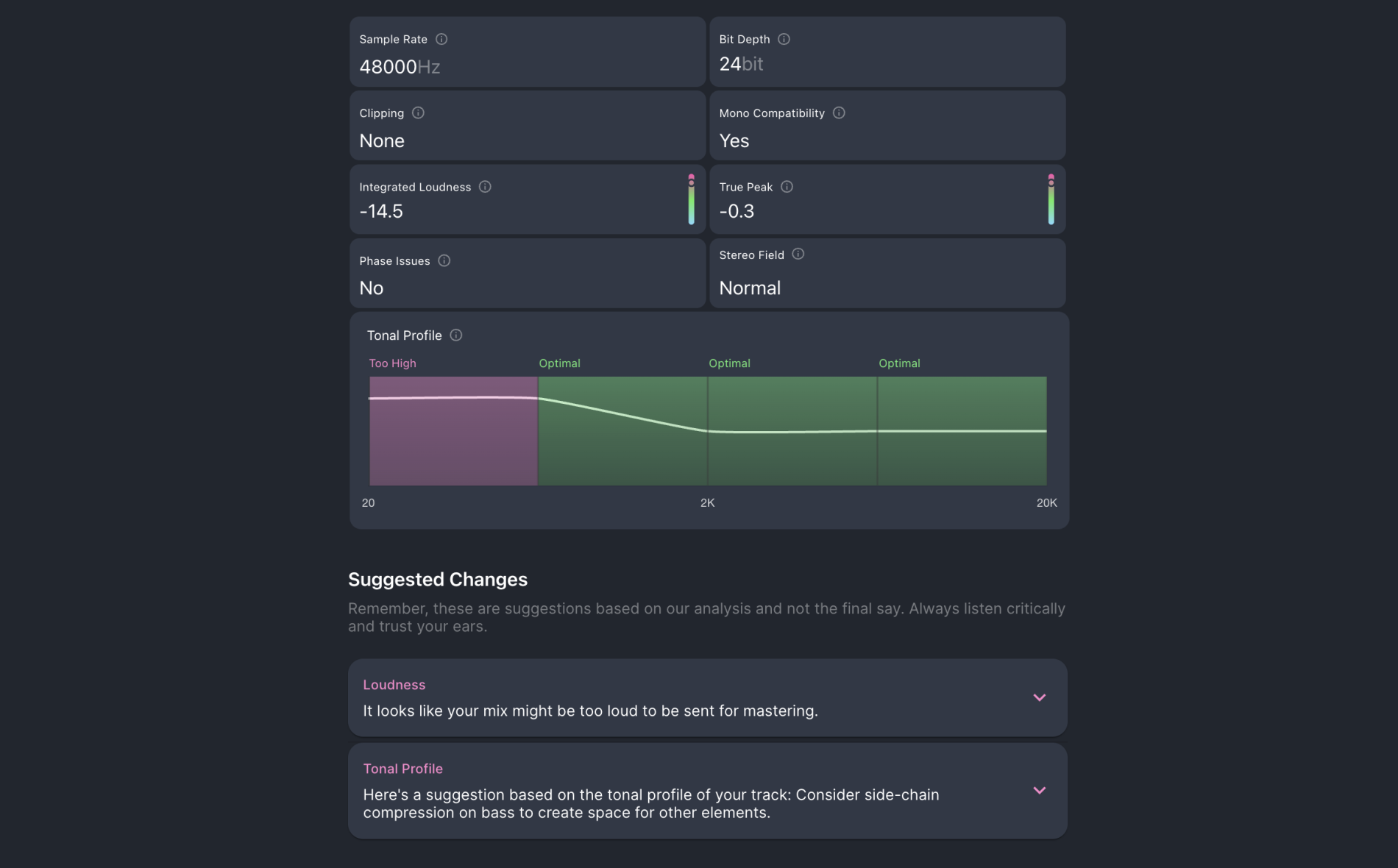This screenshot has width=1398, height=868.
Task: Open the Loudness suggestion card text
Action: click(590, 711)
